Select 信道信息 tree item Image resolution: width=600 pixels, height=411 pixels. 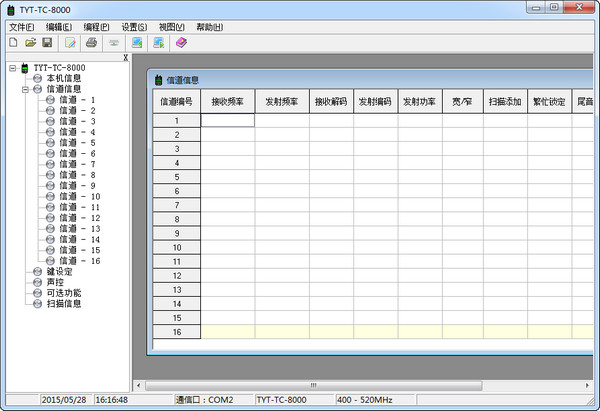tap(64, 89)
